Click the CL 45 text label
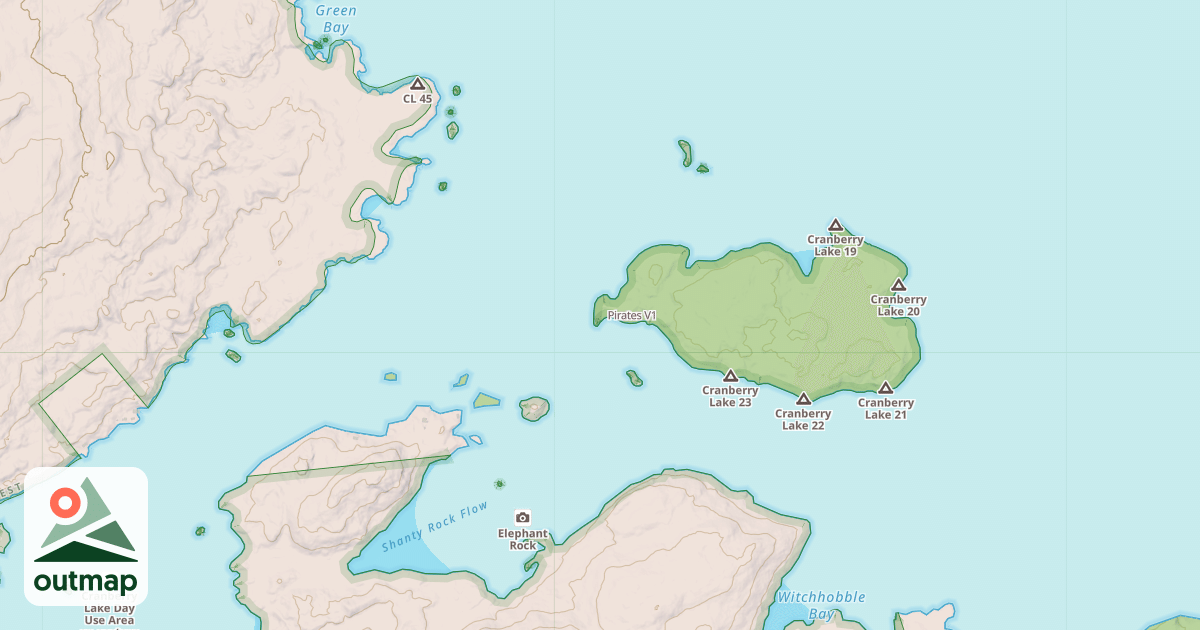 pyautogui.click(x=418, y=99)
